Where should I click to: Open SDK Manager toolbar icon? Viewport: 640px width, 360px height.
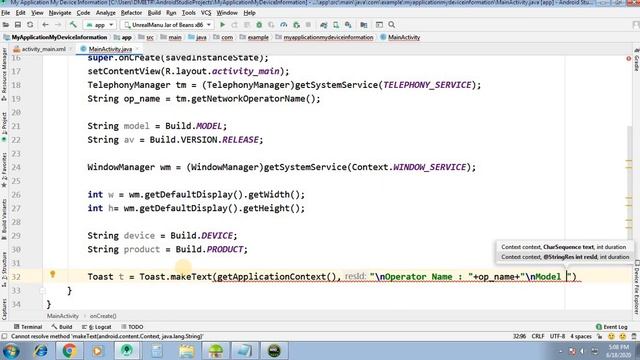[x=348, y=25]
